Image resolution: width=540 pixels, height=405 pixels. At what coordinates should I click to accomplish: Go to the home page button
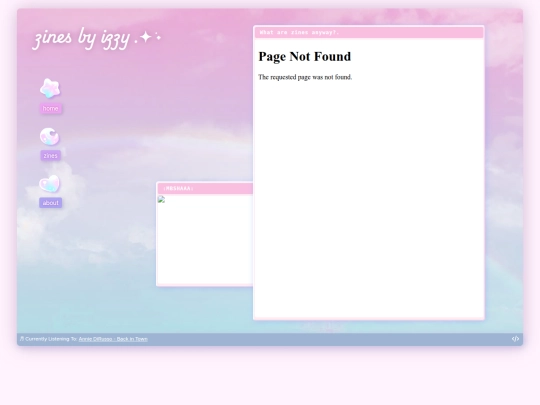(x=51, y=108)
